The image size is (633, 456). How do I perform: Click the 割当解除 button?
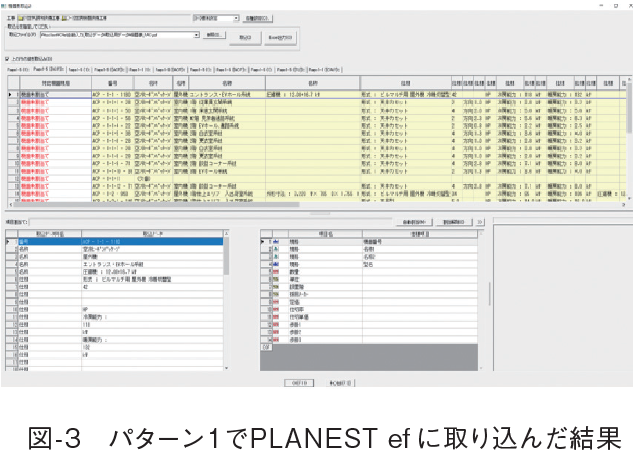pyautogui.click(x=454, y=222)
